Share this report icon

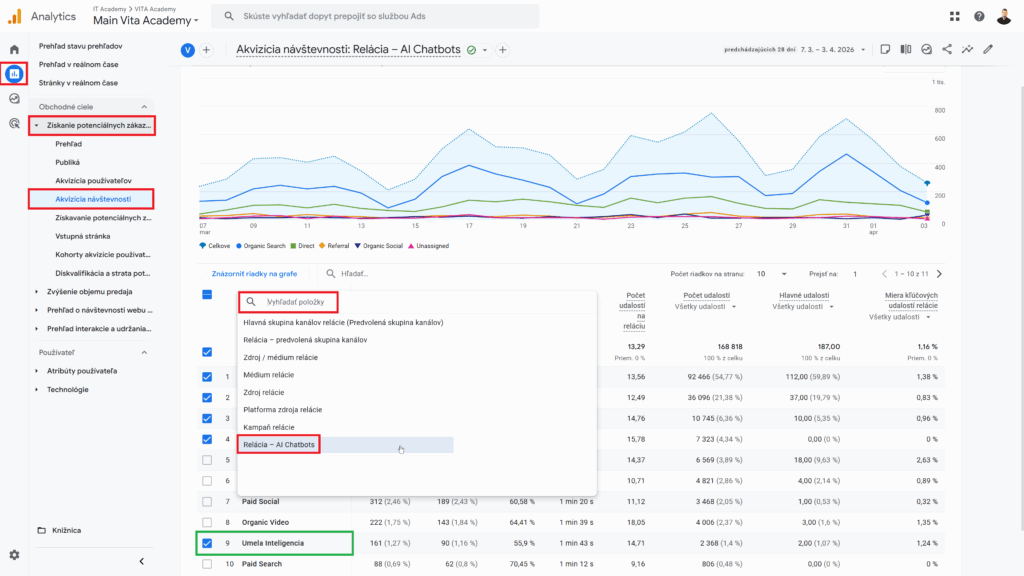click(947, 50)
